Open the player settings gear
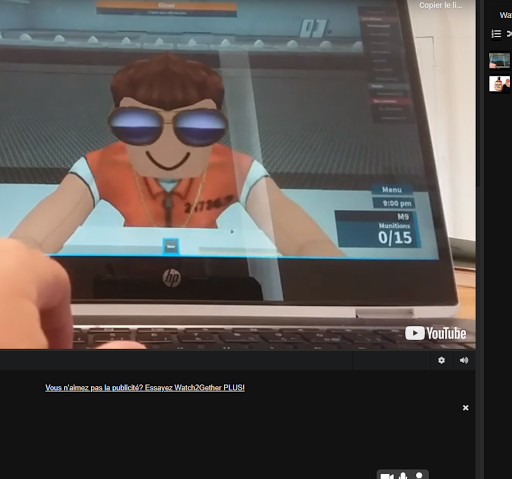 (x=441, y=360)
